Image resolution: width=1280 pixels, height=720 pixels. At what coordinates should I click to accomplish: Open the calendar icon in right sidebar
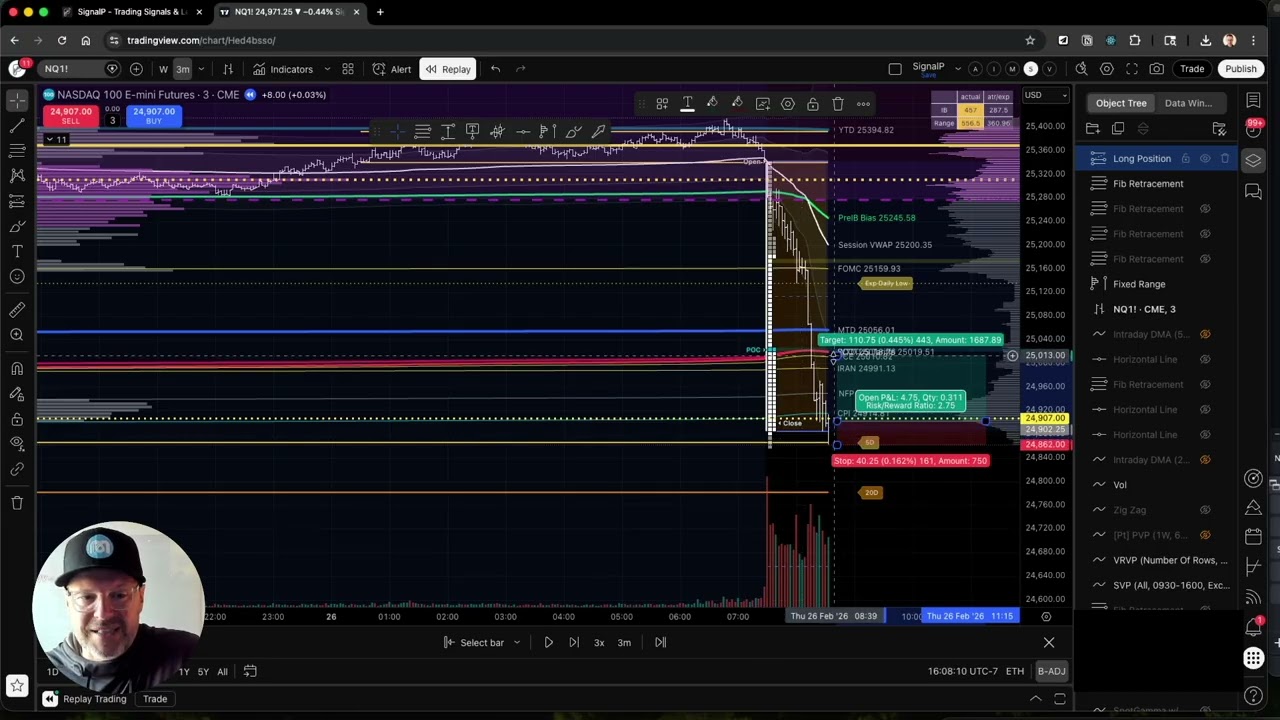(1253, 538)
